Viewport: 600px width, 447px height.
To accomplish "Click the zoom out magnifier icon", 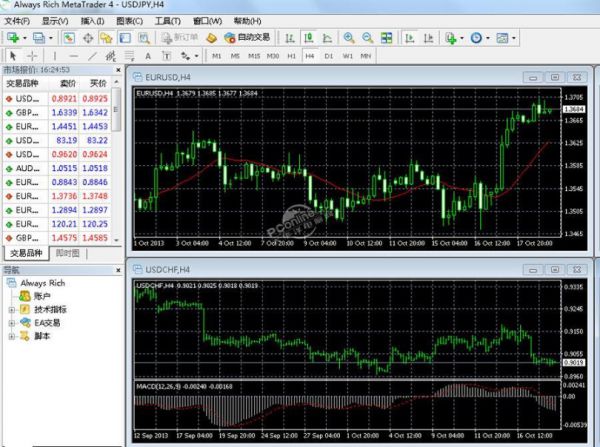I will click(x=368, y=37).
